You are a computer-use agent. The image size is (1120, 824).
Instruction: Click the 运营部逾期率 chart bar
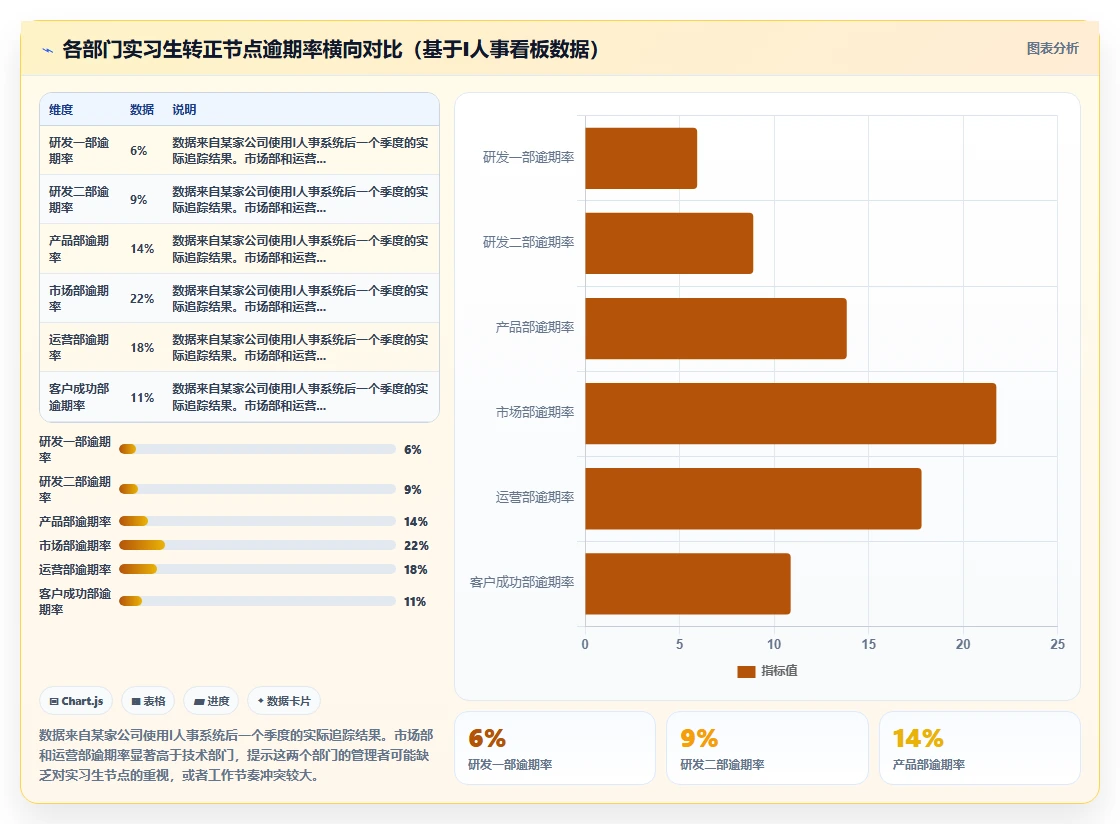(753, 498)
